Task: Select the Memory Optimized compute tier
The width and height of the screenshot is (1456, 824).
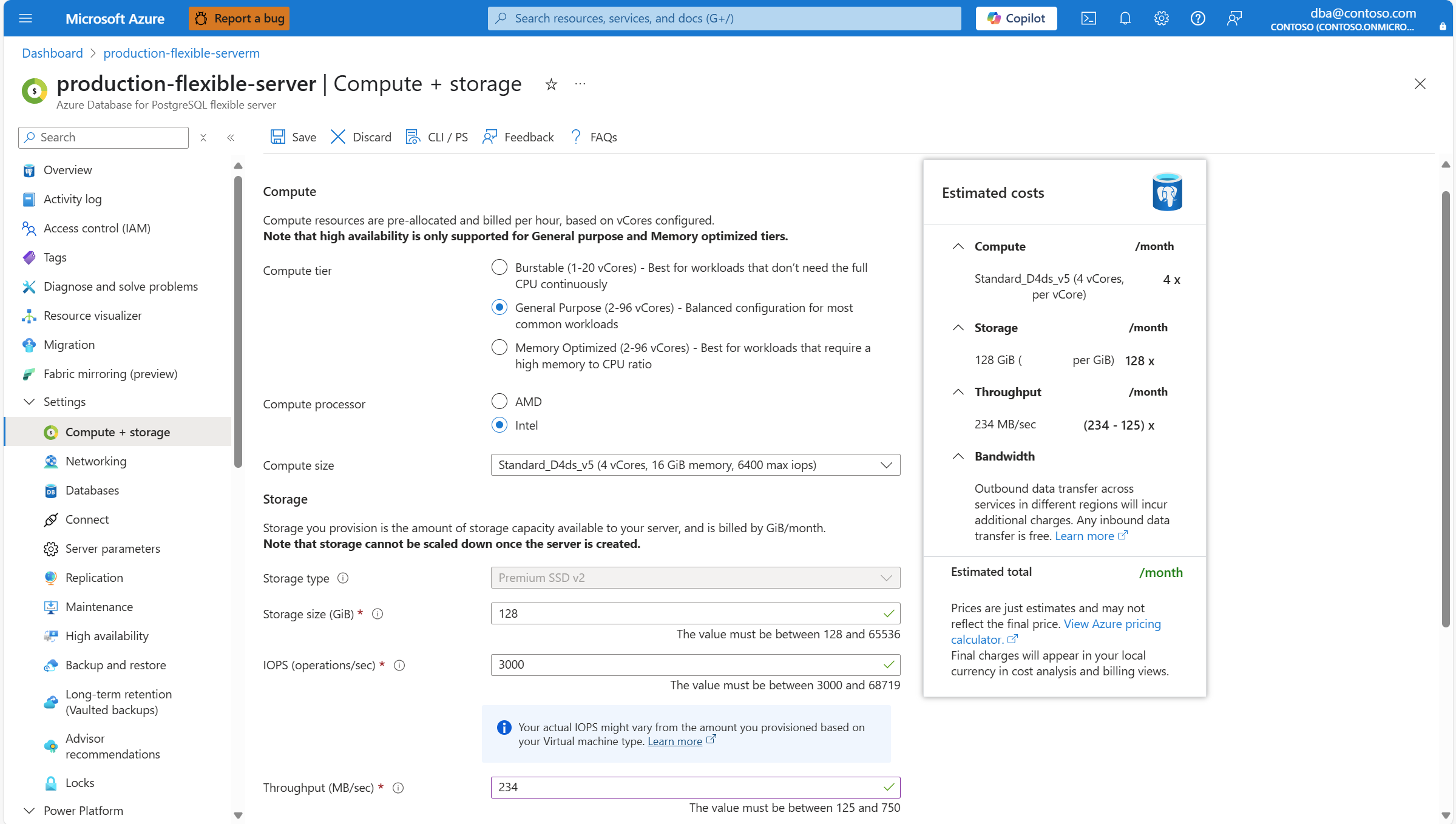Action: click(499, 348)
